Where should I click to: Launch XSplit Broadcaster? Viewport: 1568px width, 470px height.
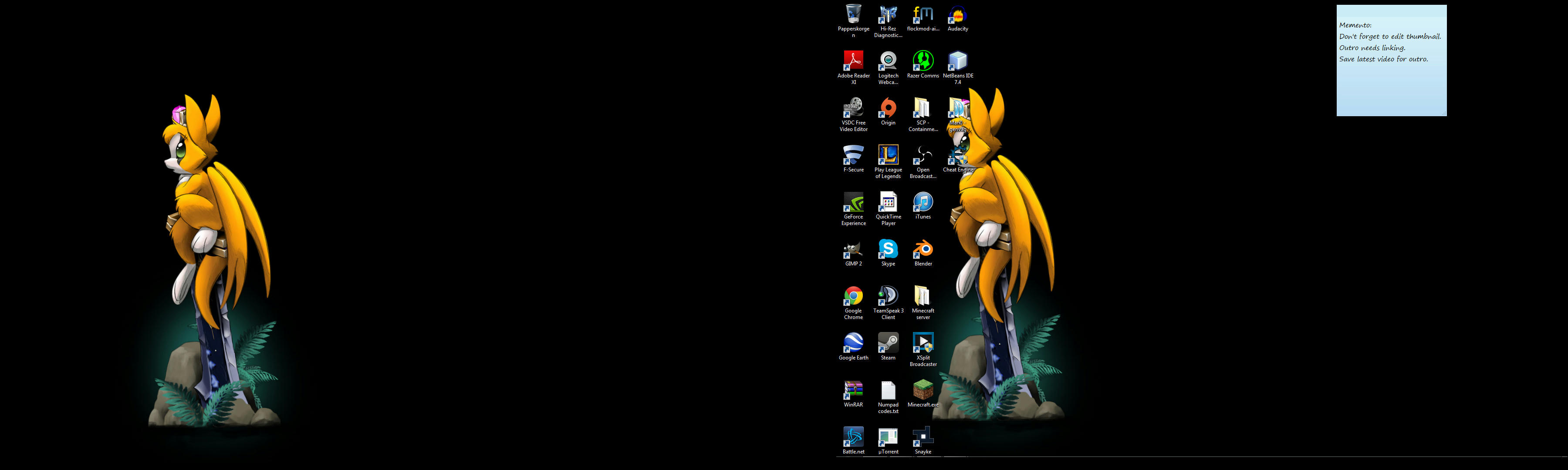tap(923, 349)
